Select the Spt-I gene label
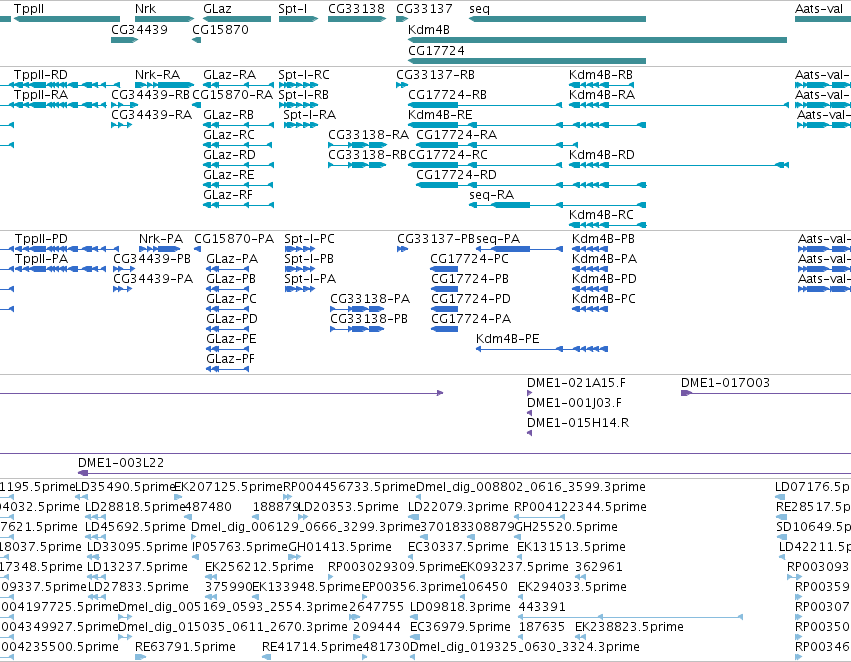 [293, 9]
